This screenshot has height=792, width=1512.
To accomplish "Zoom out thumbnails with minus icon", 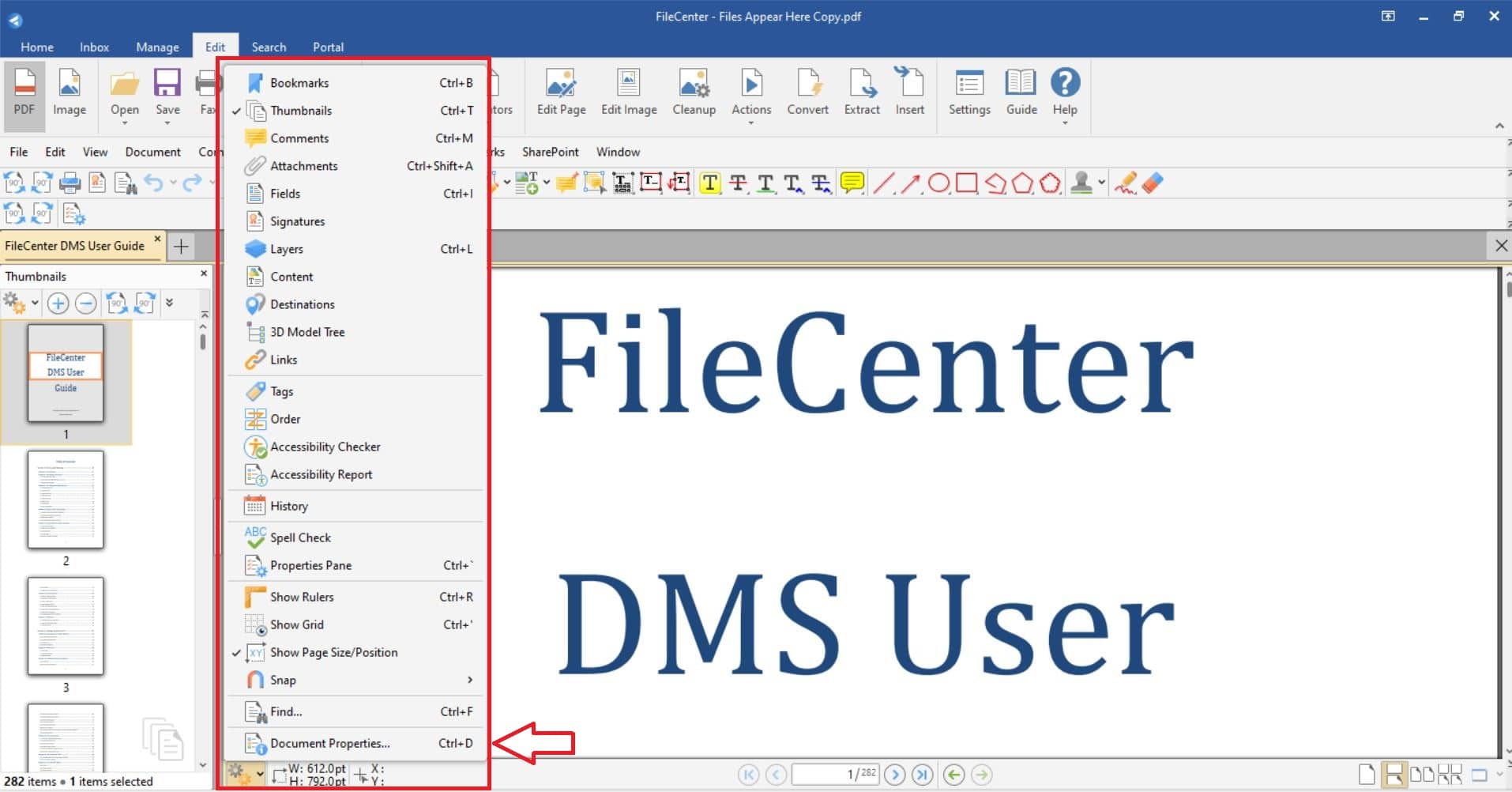I will 85,304.
